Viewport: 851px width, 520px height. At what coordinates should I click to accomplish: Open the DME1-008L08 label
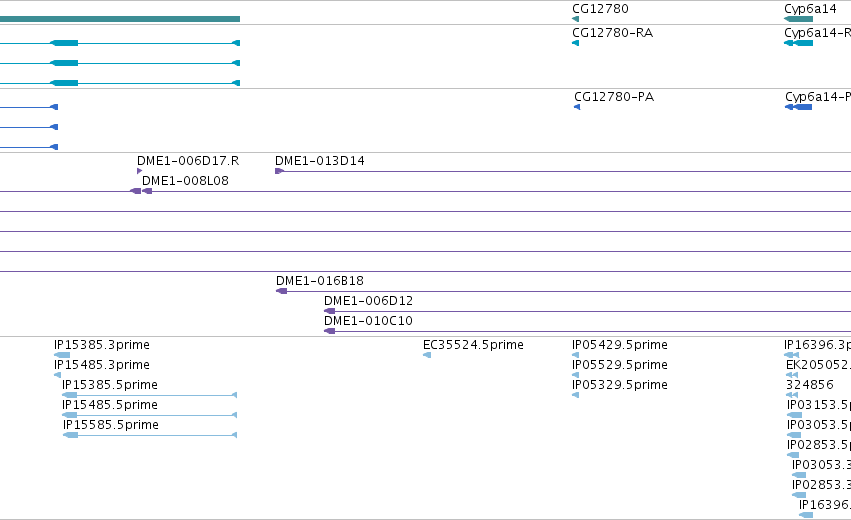point(185,181)
